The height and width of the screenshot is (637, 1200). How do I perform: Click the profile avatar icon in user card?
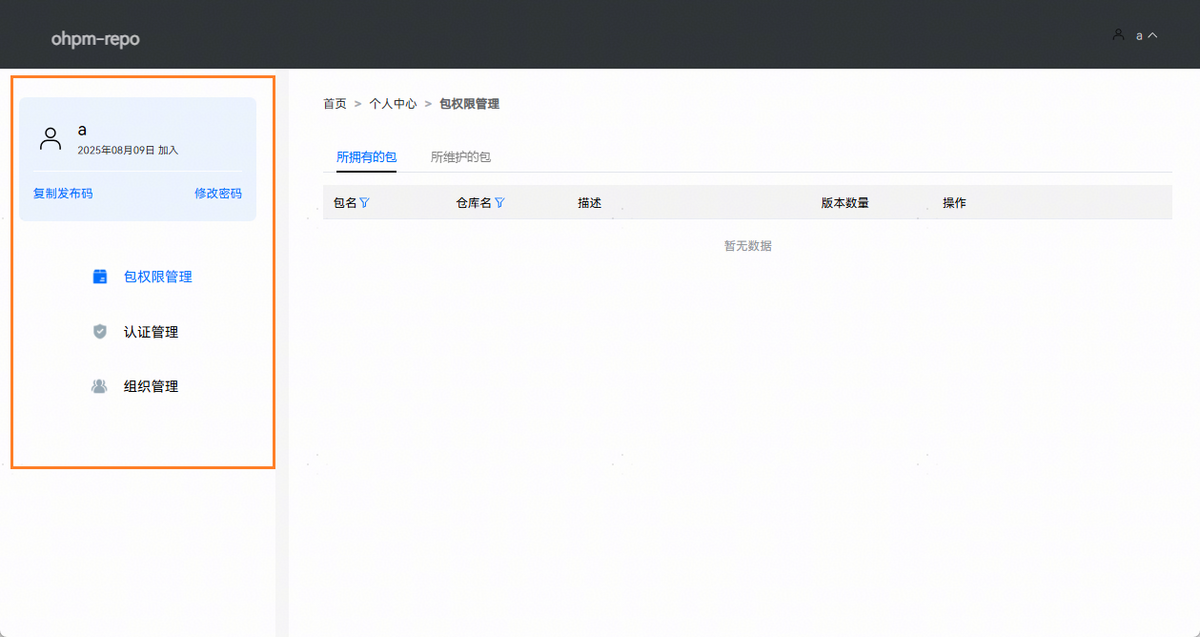click(50, 138)
